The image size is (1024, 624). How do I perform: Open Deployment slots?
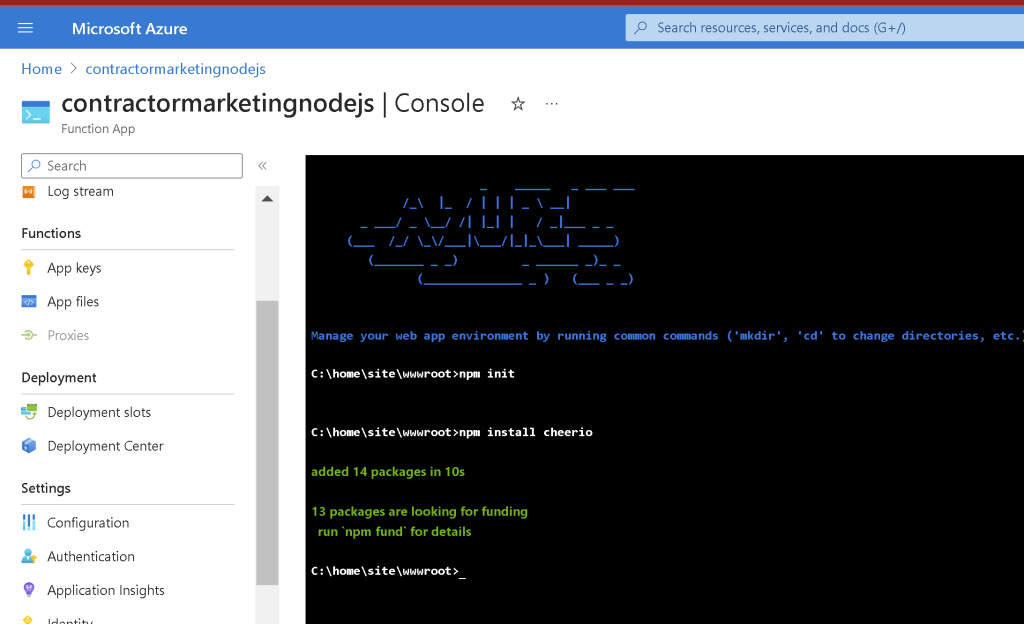click(99, 413)
